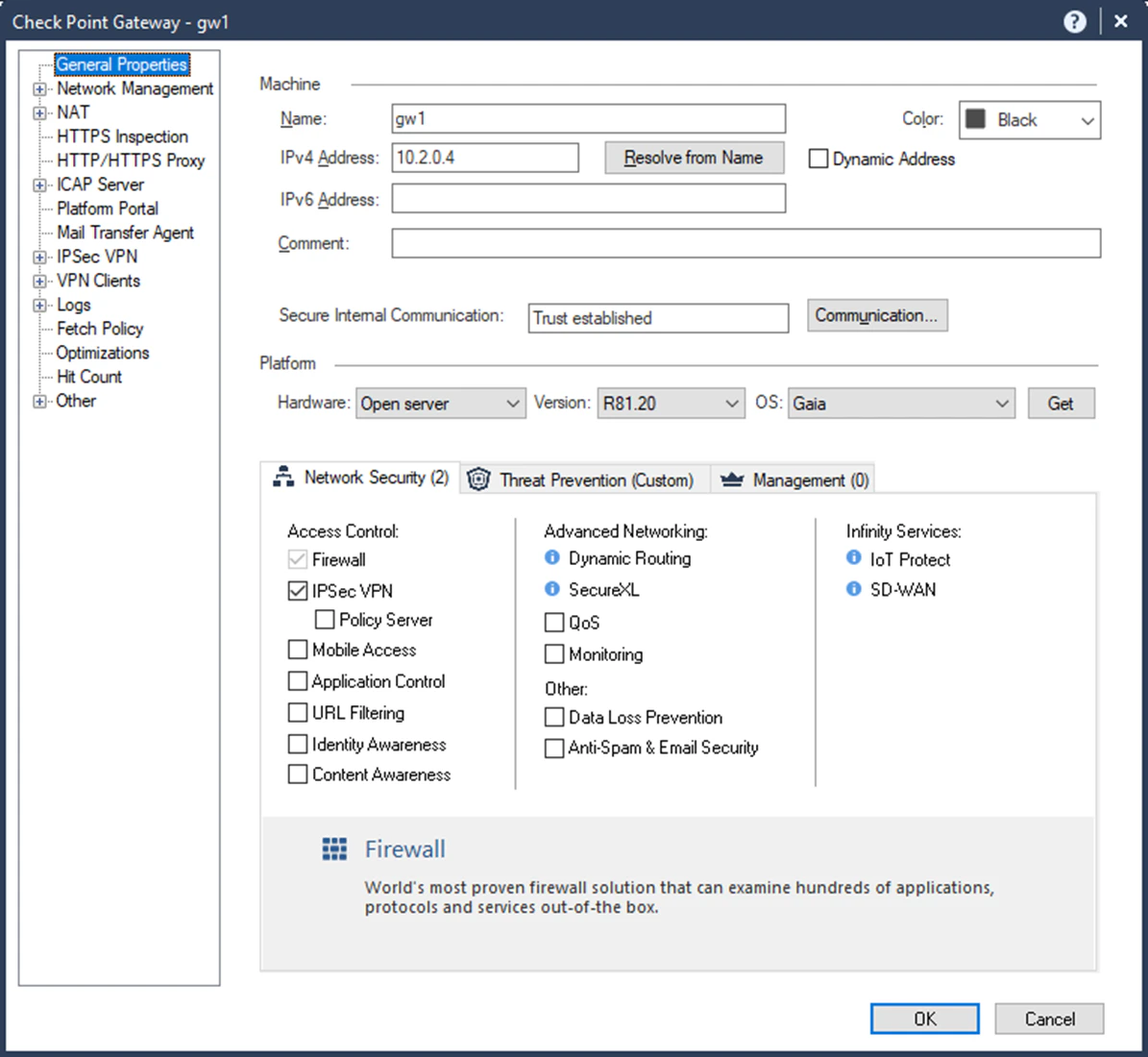Select Platform Portal in tree

pyautogui.click(x=107, y=208)
